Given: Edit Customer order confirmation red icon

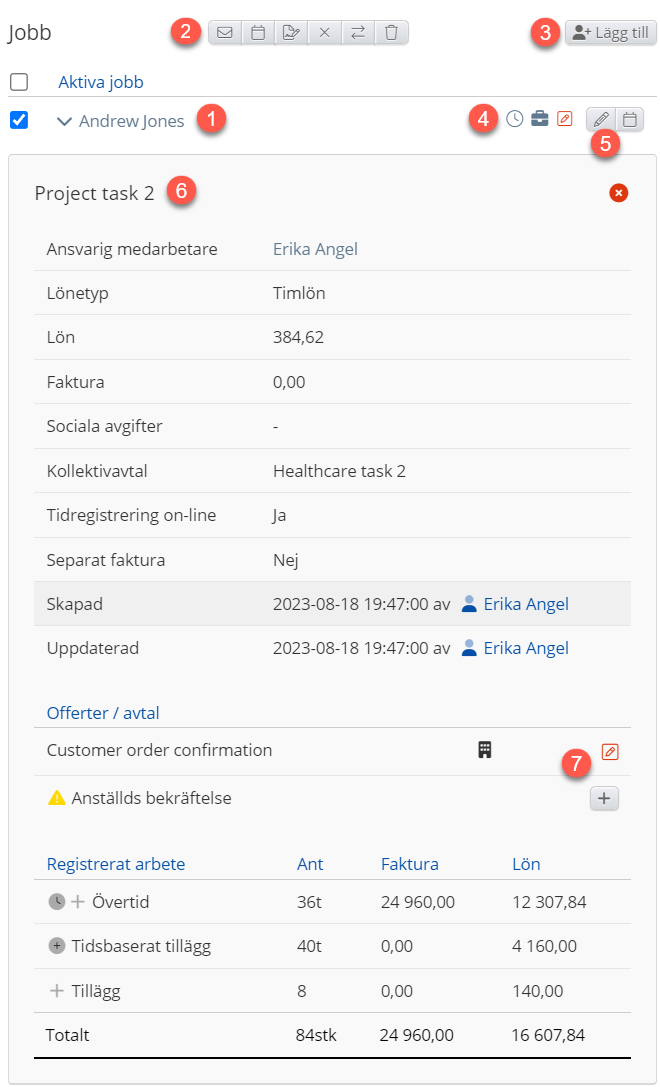Looking at the screenshot, I should pyautogui.click(x=610, y=751).
